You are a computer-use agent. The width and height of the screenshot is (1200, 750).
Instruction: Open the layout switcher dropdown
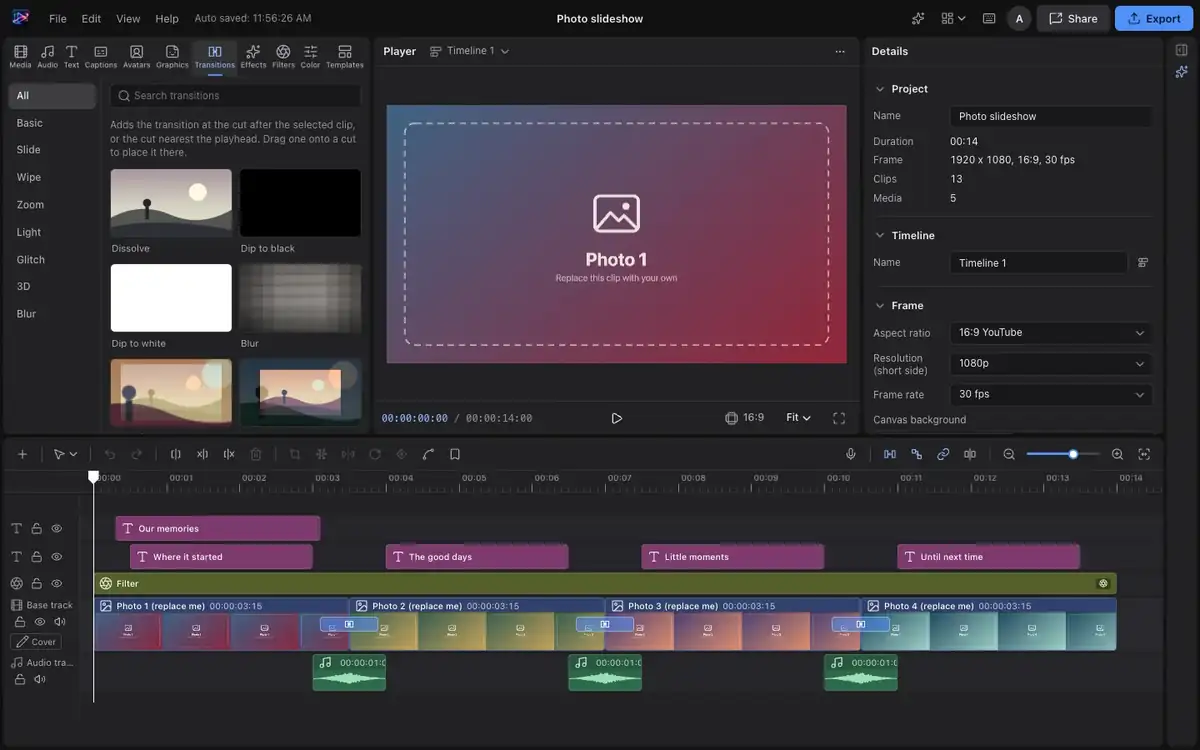pos(953,18)
